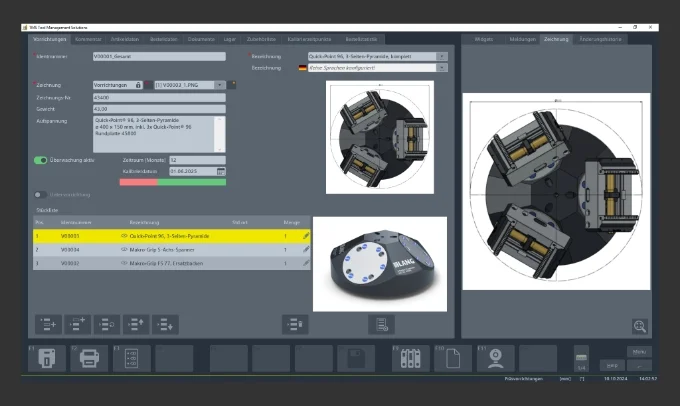Open the Meldungen tab in right panel
680x406 pixels.
point(522,38)
